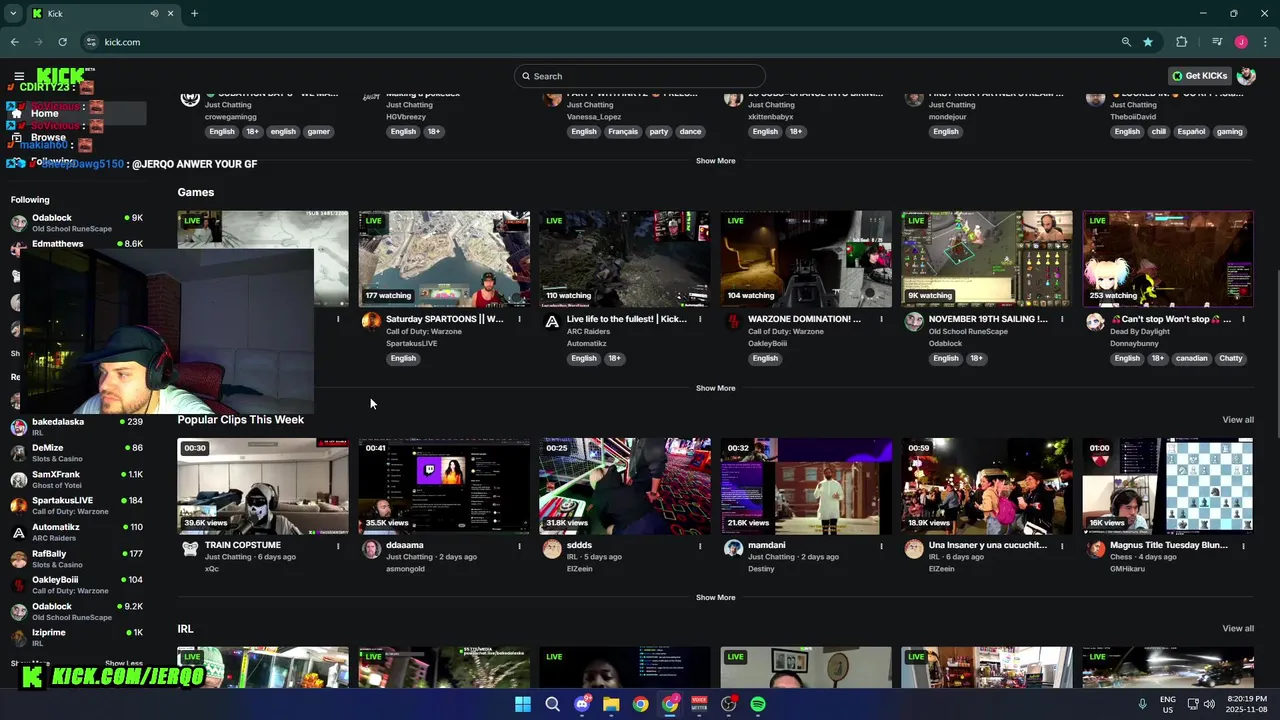This screenshot has width=1280, height=720.
Task: Click View all for Popular Clips
Action: tap(1237, 420)
